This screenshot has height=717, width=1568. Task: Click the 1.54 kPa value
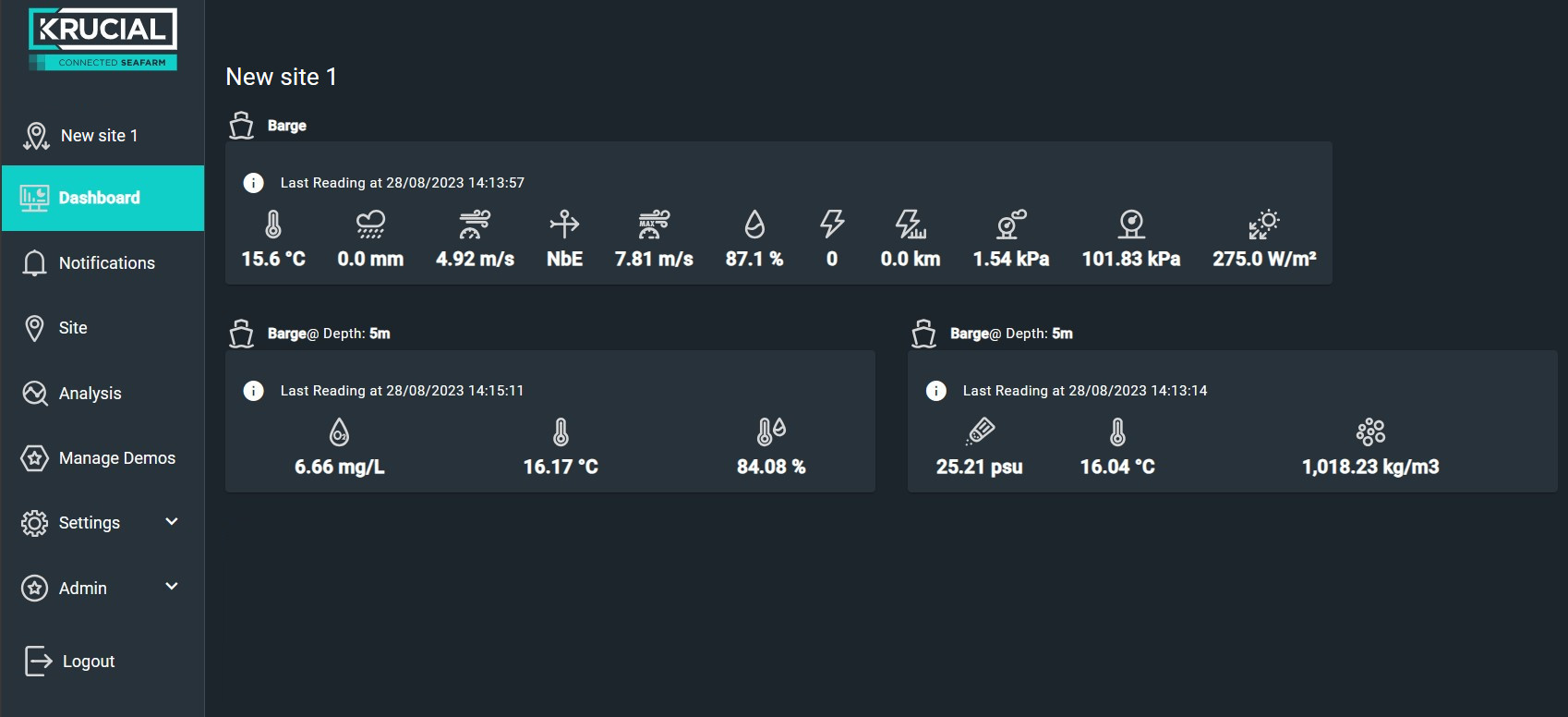(x=1011, y=260)
